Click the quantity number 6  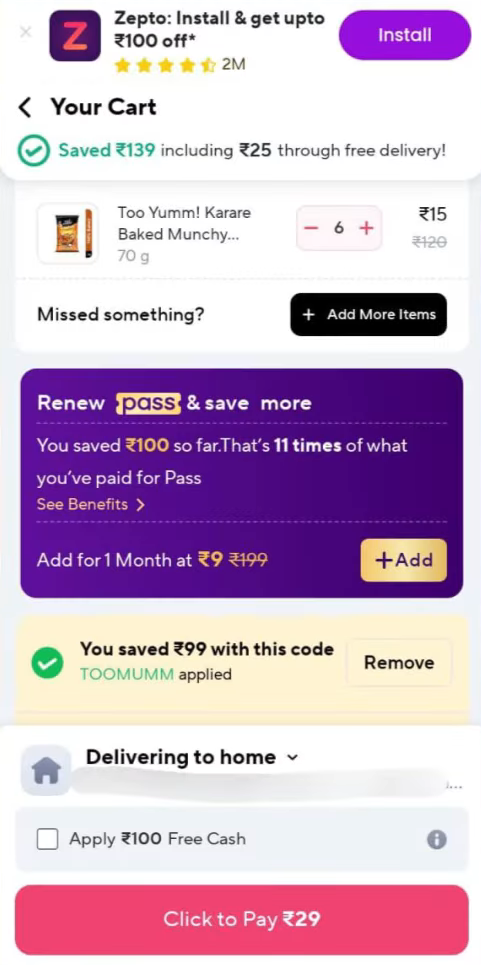pyautogui.click(x=339, y=228)
